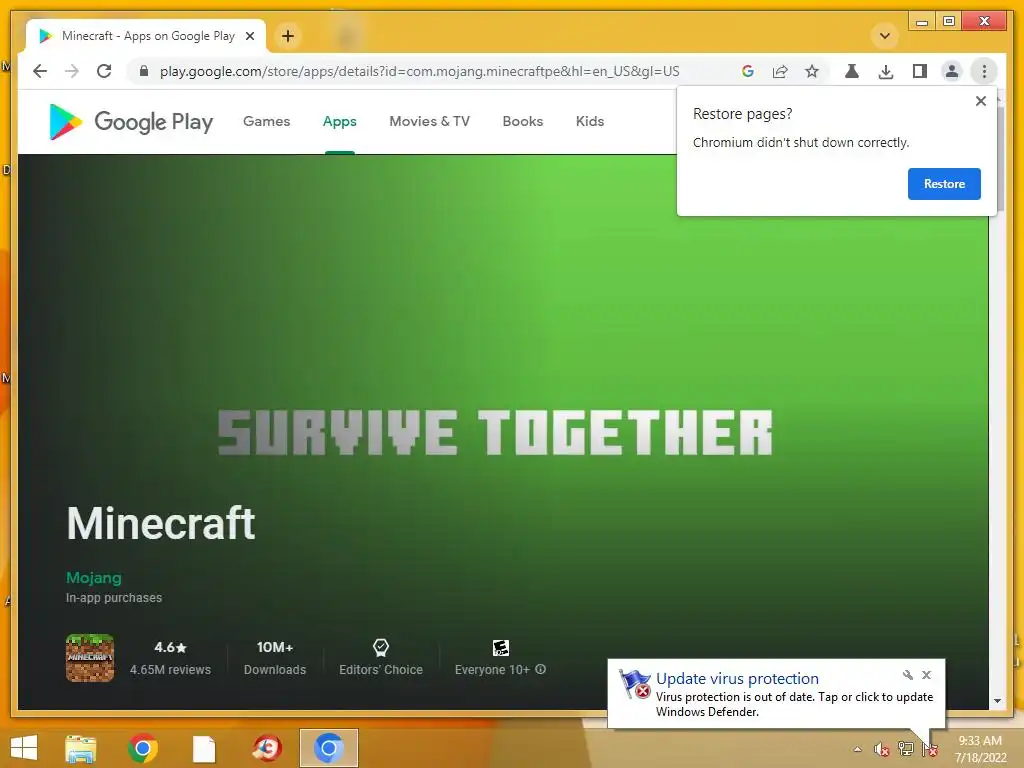1024x768 pixels.
Task: Open notification options wrench icon
Action: pyautogui.click(x=908, y=675)
